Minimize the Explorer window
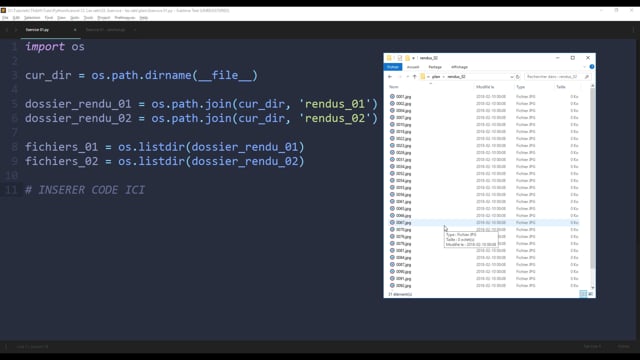640x360 pixels. 558,58
